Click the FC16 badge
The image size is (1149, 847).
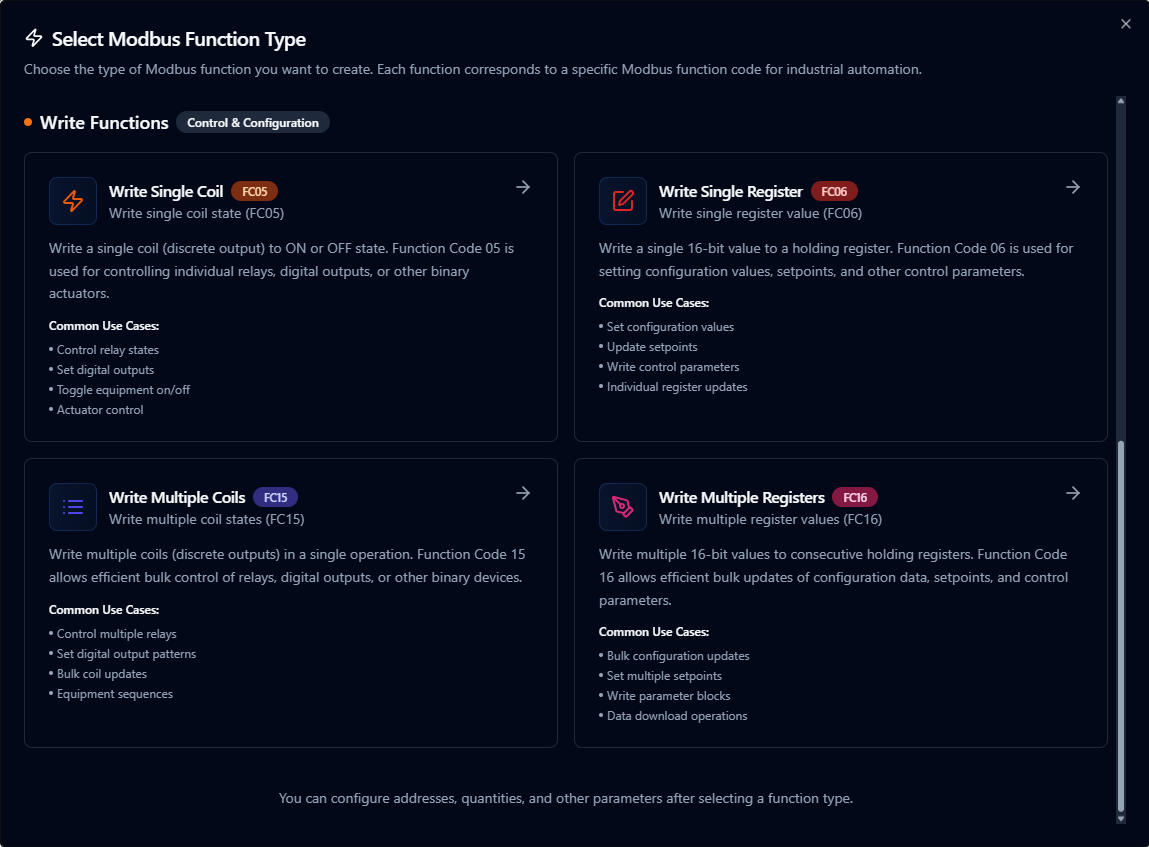coord(854,497)
